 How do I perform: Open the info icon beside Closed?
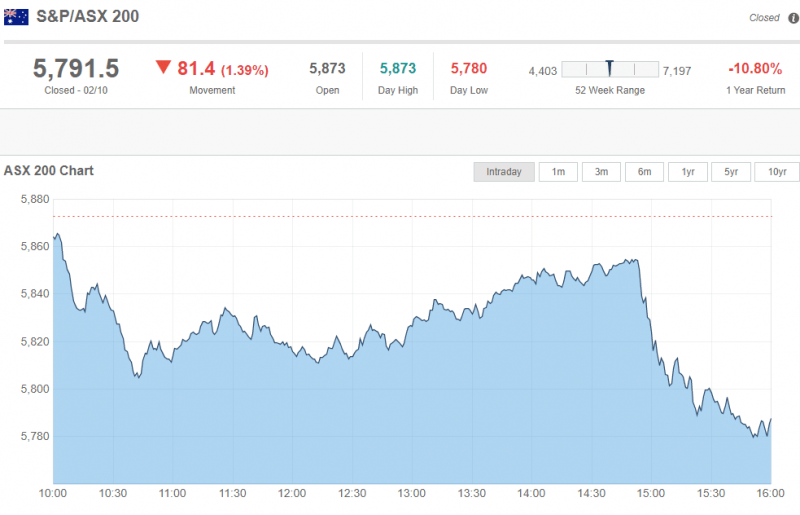[x=793, y=18]
